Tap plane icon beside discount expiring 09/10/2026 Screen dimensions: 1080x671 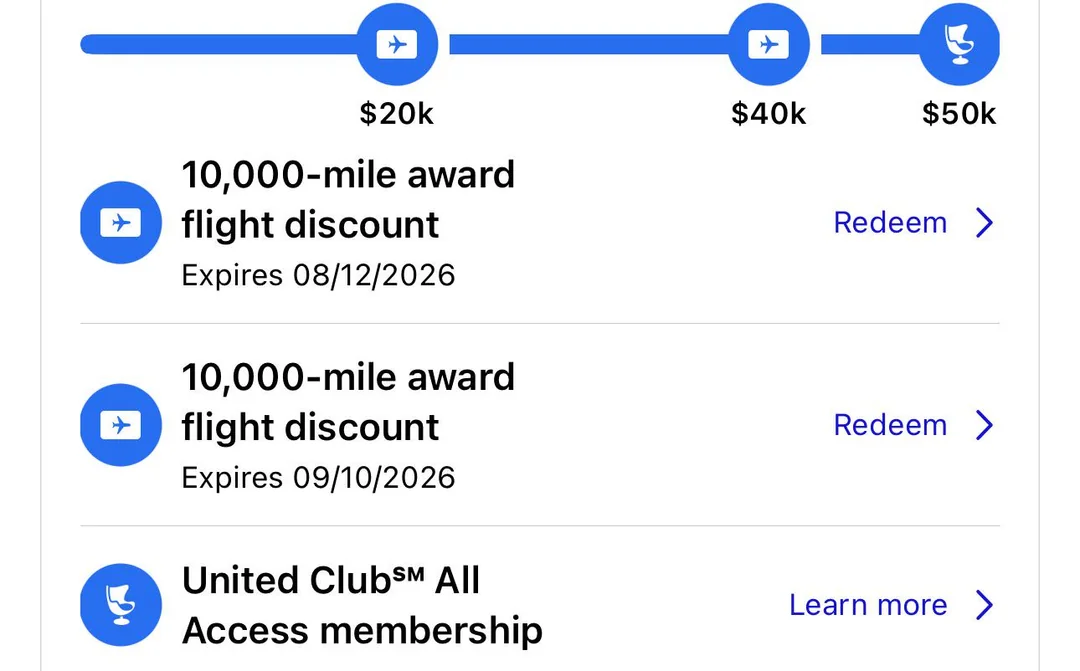[121, 425]
